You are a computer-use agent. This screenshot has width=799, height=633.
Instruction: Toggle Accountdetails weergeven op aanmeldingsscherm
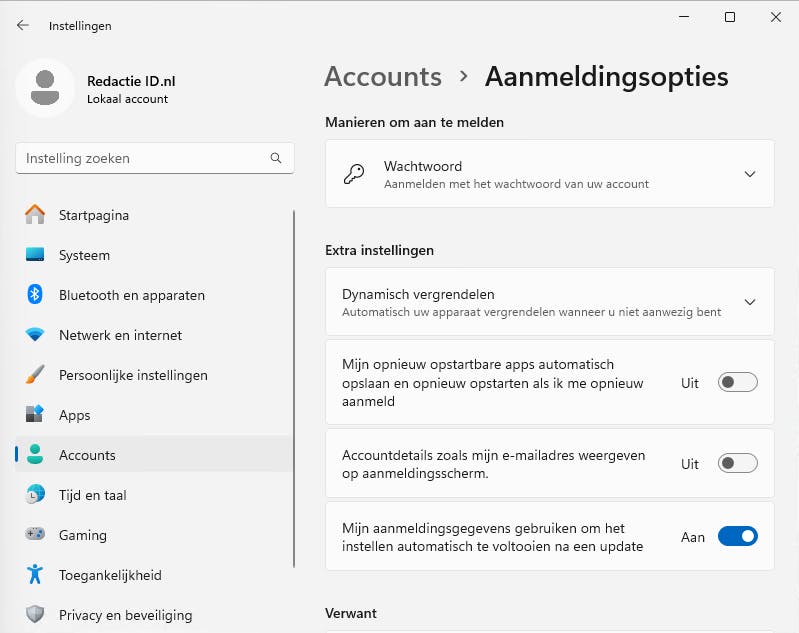point(737,464)
